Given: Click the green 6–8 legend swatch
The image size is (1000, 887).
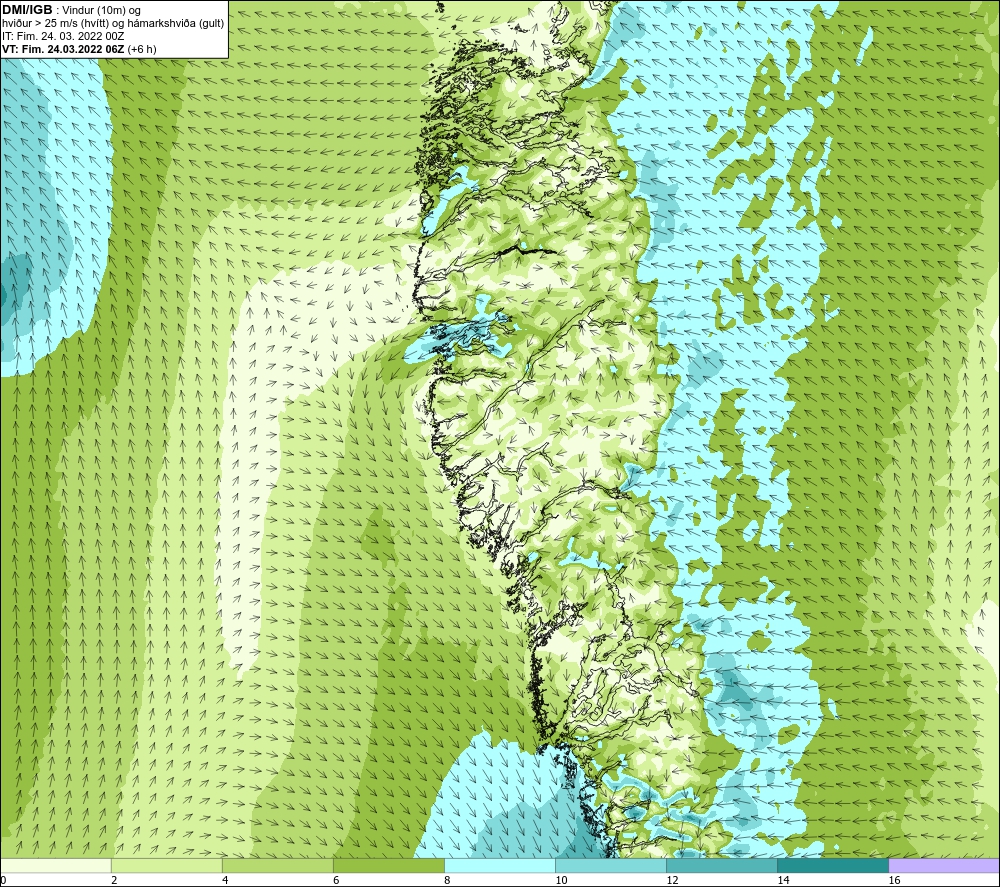Looking at the screenshot, I should 389,866.
